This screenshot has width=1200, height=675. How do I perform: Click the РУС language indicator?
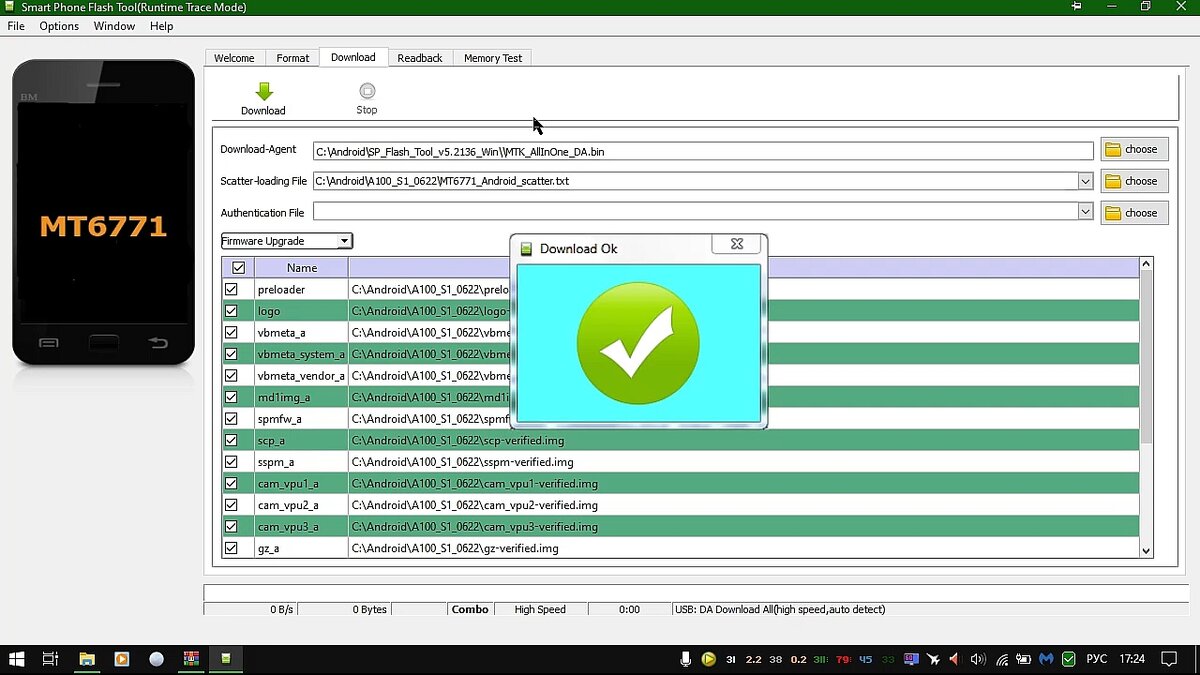(x=1097, y=659)
